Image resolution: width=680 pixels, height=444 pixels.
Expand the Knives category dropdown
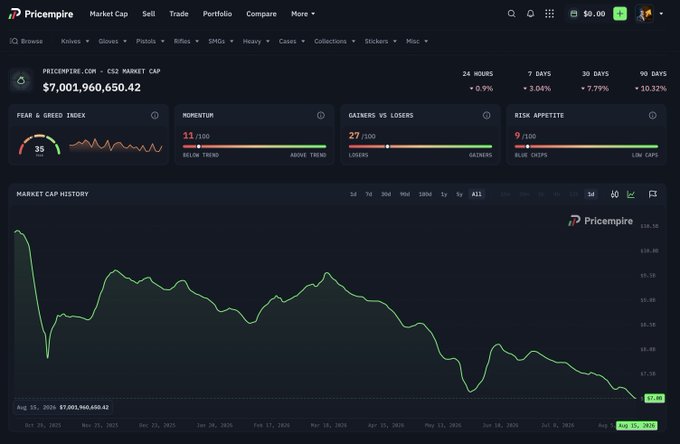click(75, 41)
